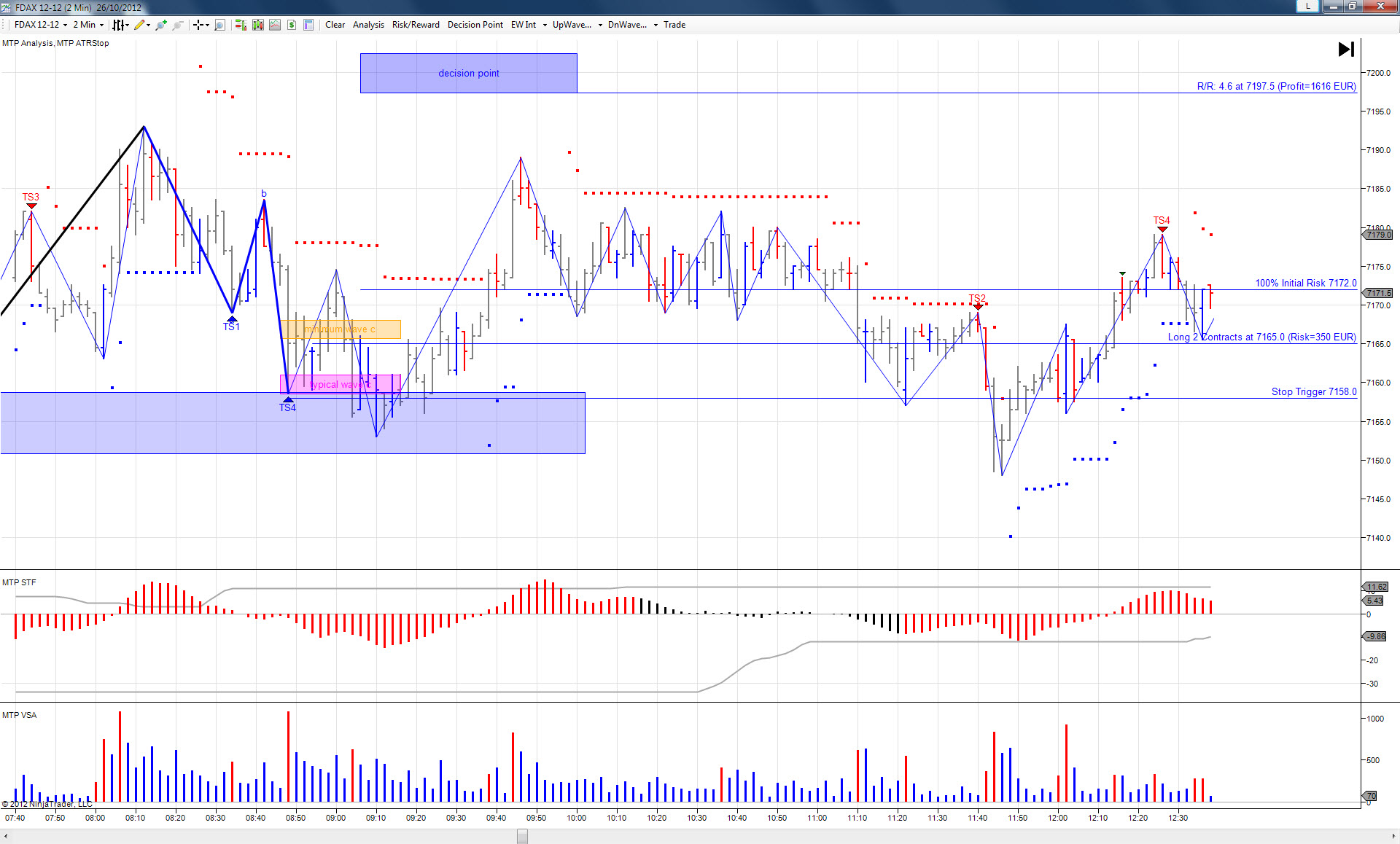This screenshot has height=844, width=1400.
Task: Click the green dollar sign icon
Action: click(x=292, y=25)
